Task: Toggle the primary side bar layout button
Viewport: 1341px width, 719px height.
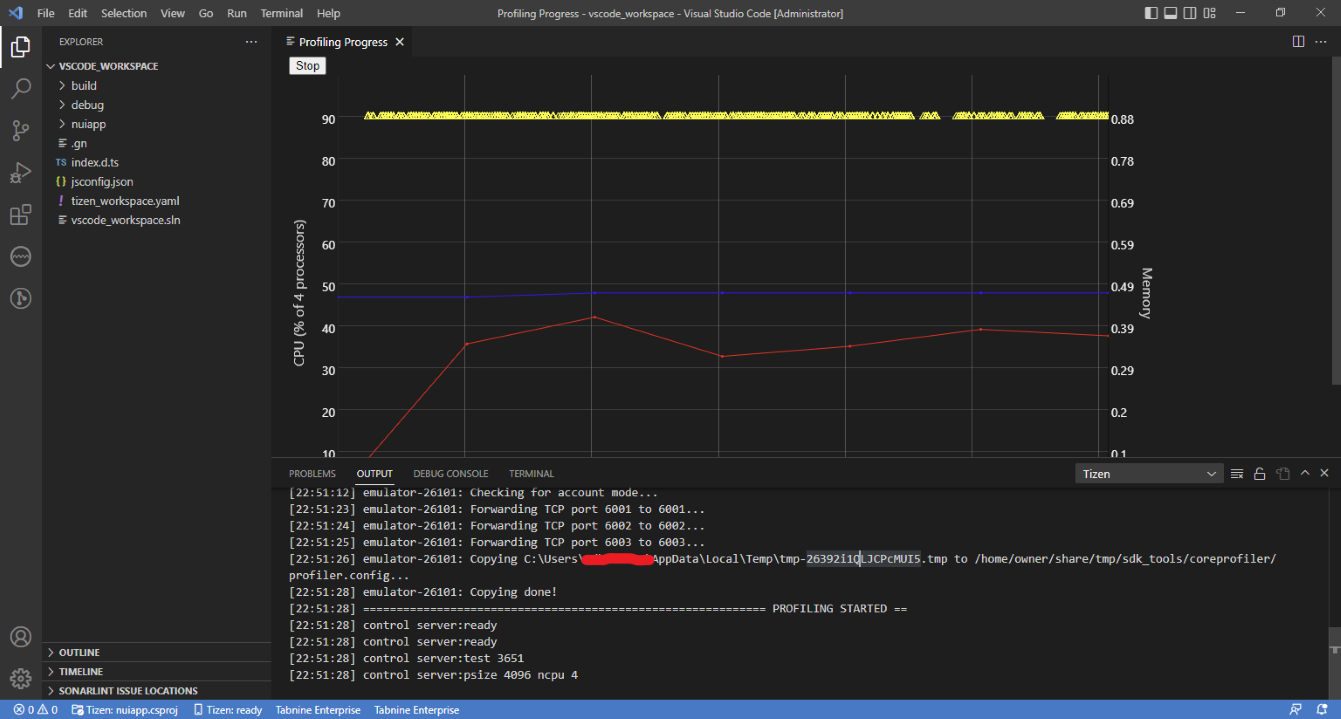Action: pos(1150,13)
